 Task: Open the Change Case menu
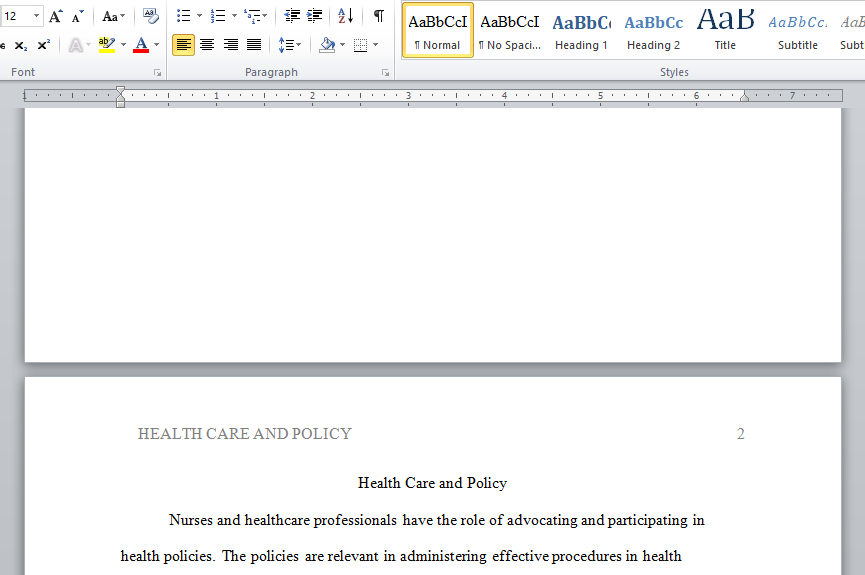[114, 17]
